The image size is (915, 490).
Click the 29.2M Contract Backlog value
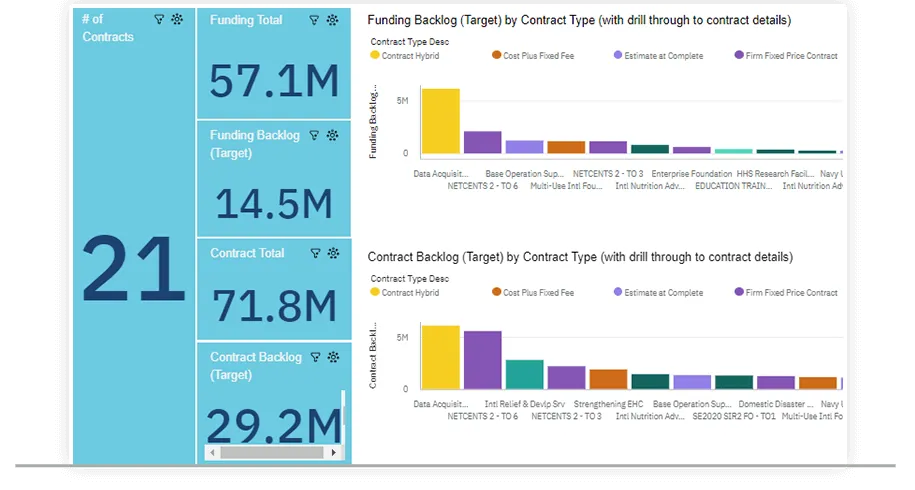pos(274,425)
